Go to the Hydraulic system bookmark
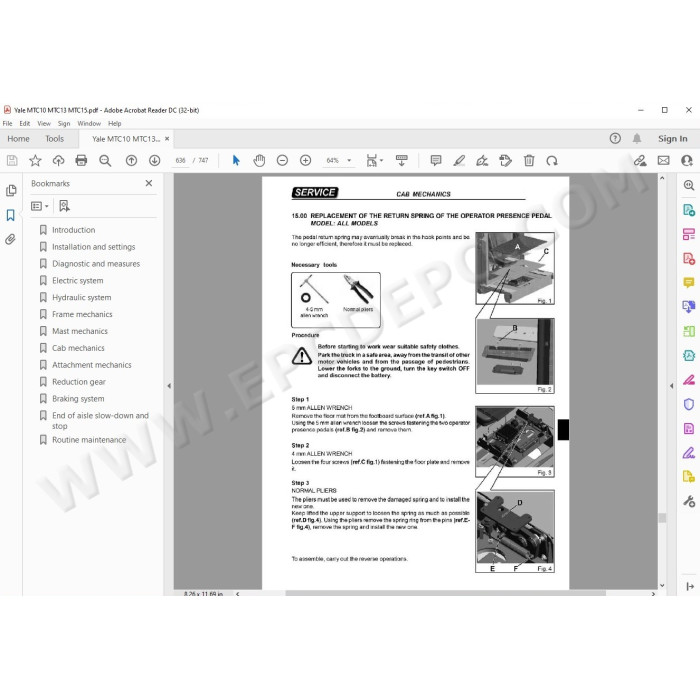This screenshot has height=700, width=700. [x=82, y=297]
